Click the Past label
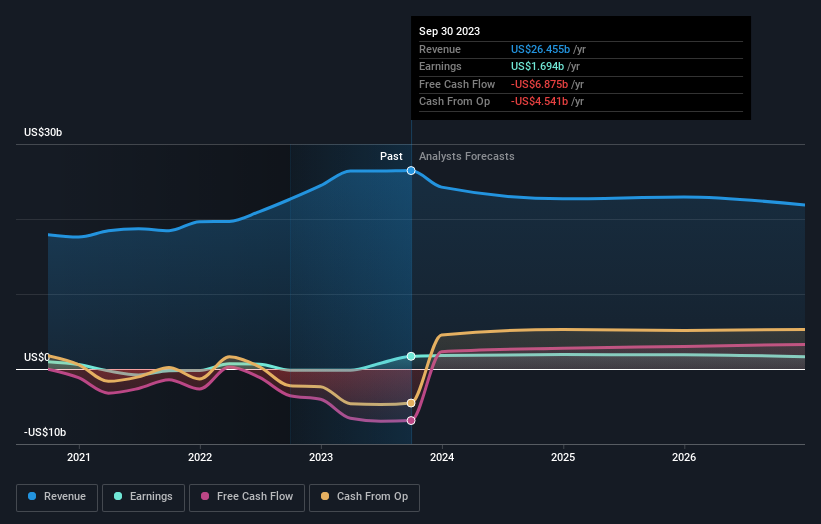The height and width of the screenshot is (524, 821). click(391, 157)
